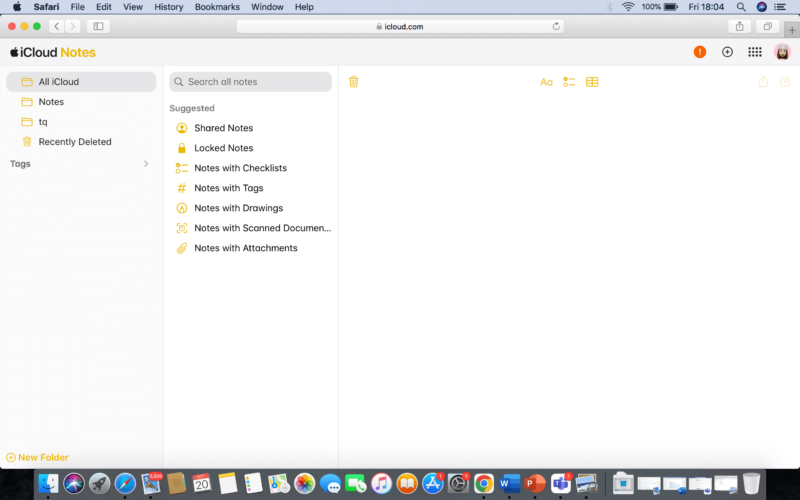The width and height of the screenshot is (800, 500).
Task: Open Launchpad rocket in the Dock
Action: 99,483
